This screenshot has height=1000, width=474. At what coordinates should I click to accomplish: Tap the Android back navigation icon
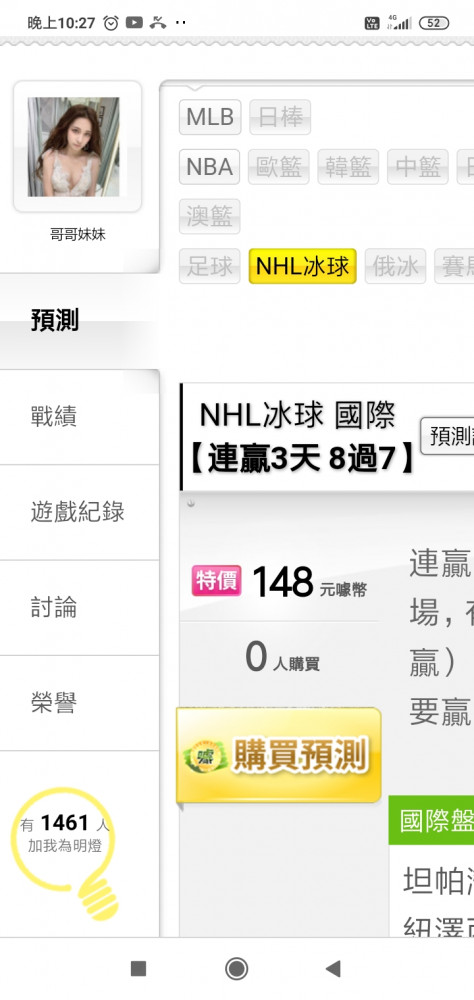click(333, 969)
